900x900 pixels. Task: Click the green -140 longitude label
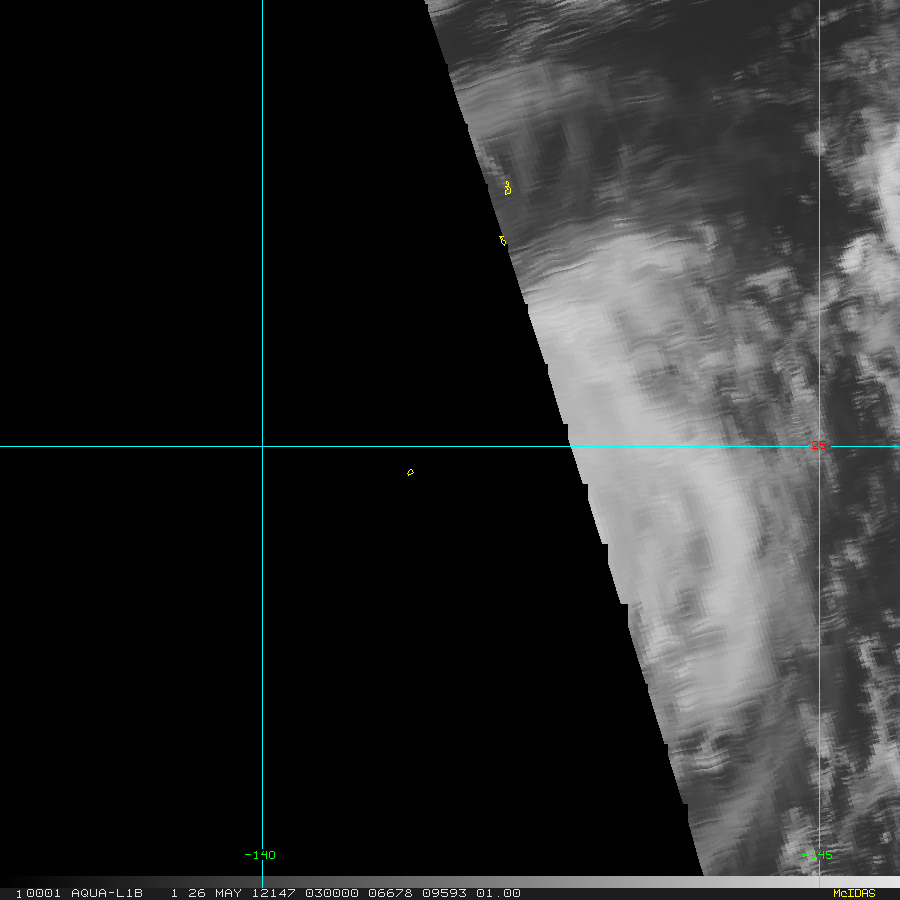pos(260,855)
